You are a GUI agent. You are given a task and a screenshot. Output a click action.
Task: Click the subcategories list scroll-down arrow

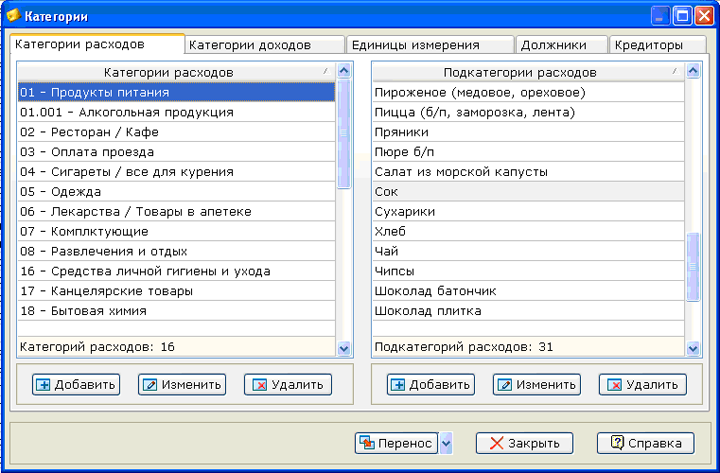coord(693,349)
